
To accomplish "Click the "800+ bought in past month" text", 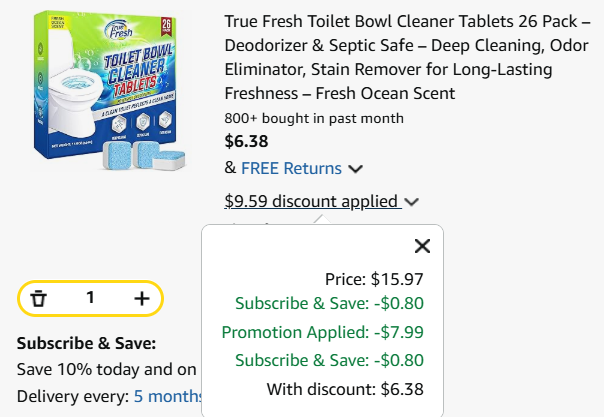I will click(314, 118).
